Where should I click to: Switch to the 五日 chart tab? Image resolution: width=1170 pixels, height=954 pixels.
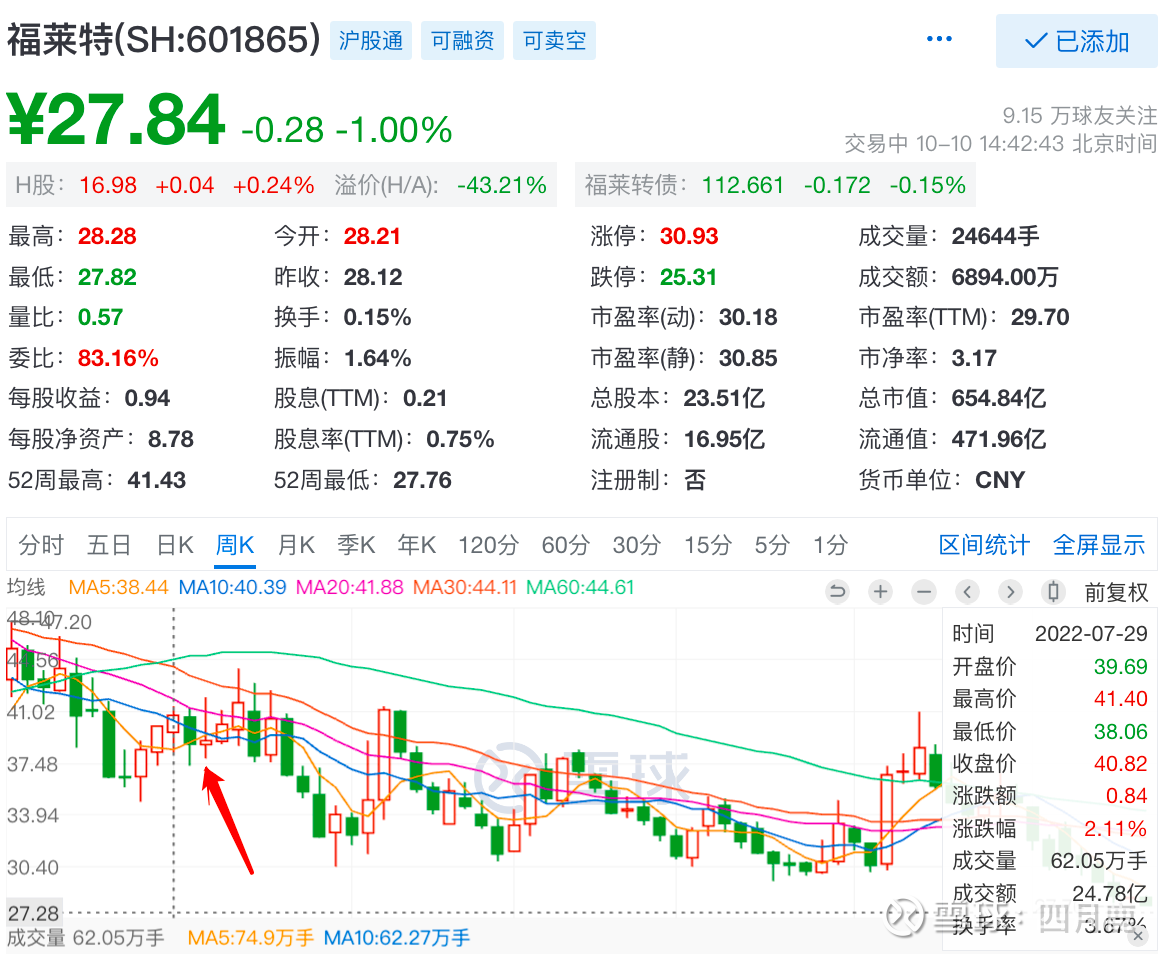coord(109,545)
